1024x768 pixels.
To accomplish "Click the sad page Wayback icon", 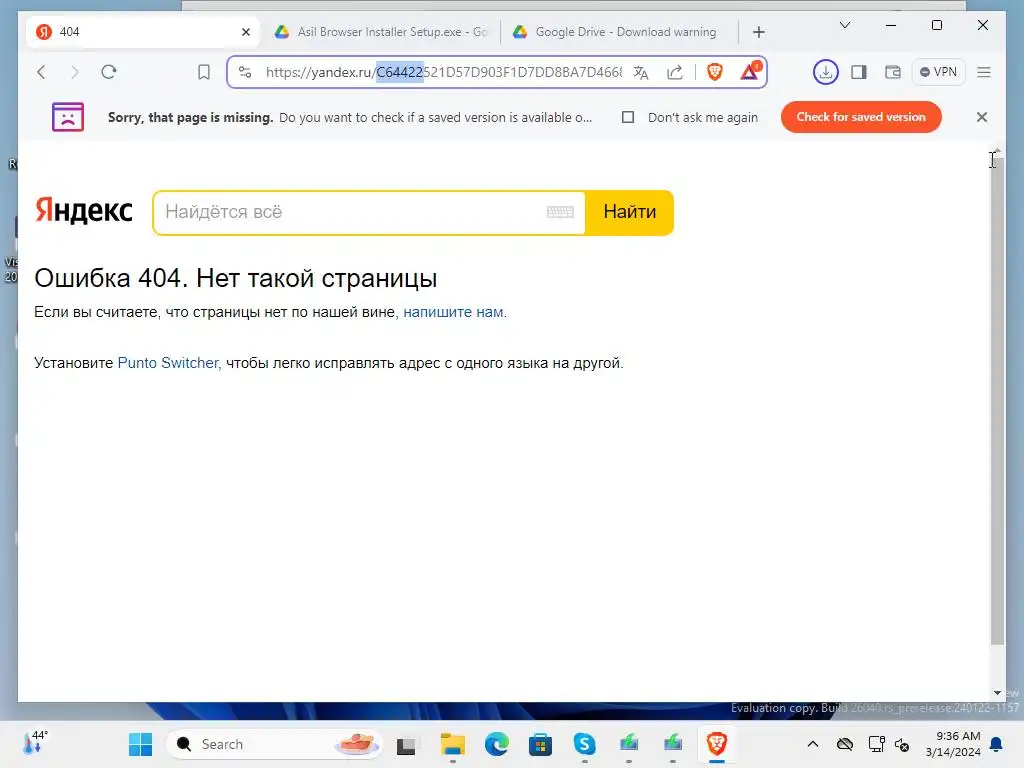I will [68, 117].
